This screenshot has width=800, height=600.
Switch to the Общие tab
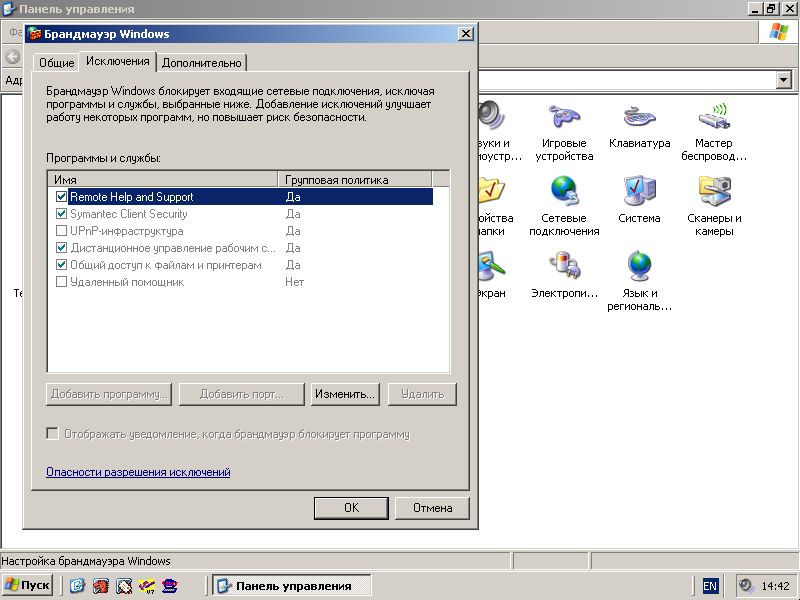[x=56, y=63]
